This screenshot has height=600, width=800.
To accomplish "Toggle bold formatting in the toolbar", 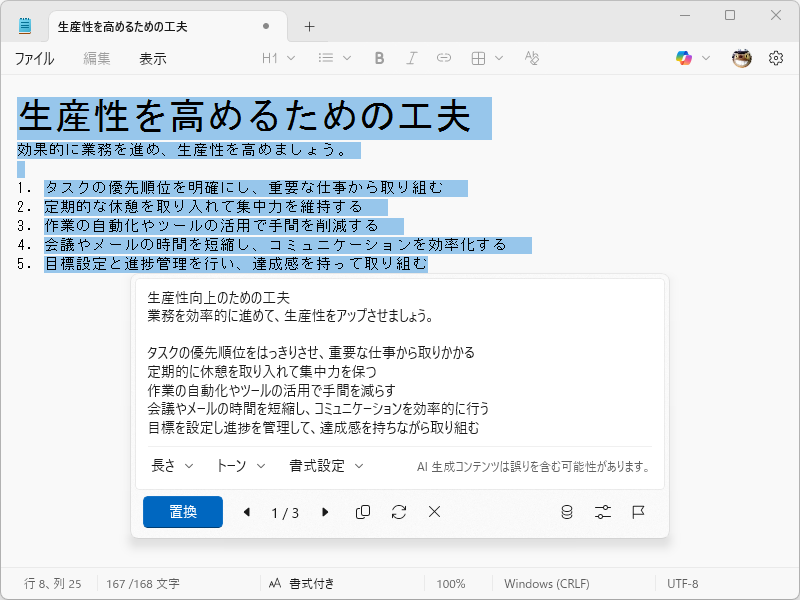I will click(379, 58).
